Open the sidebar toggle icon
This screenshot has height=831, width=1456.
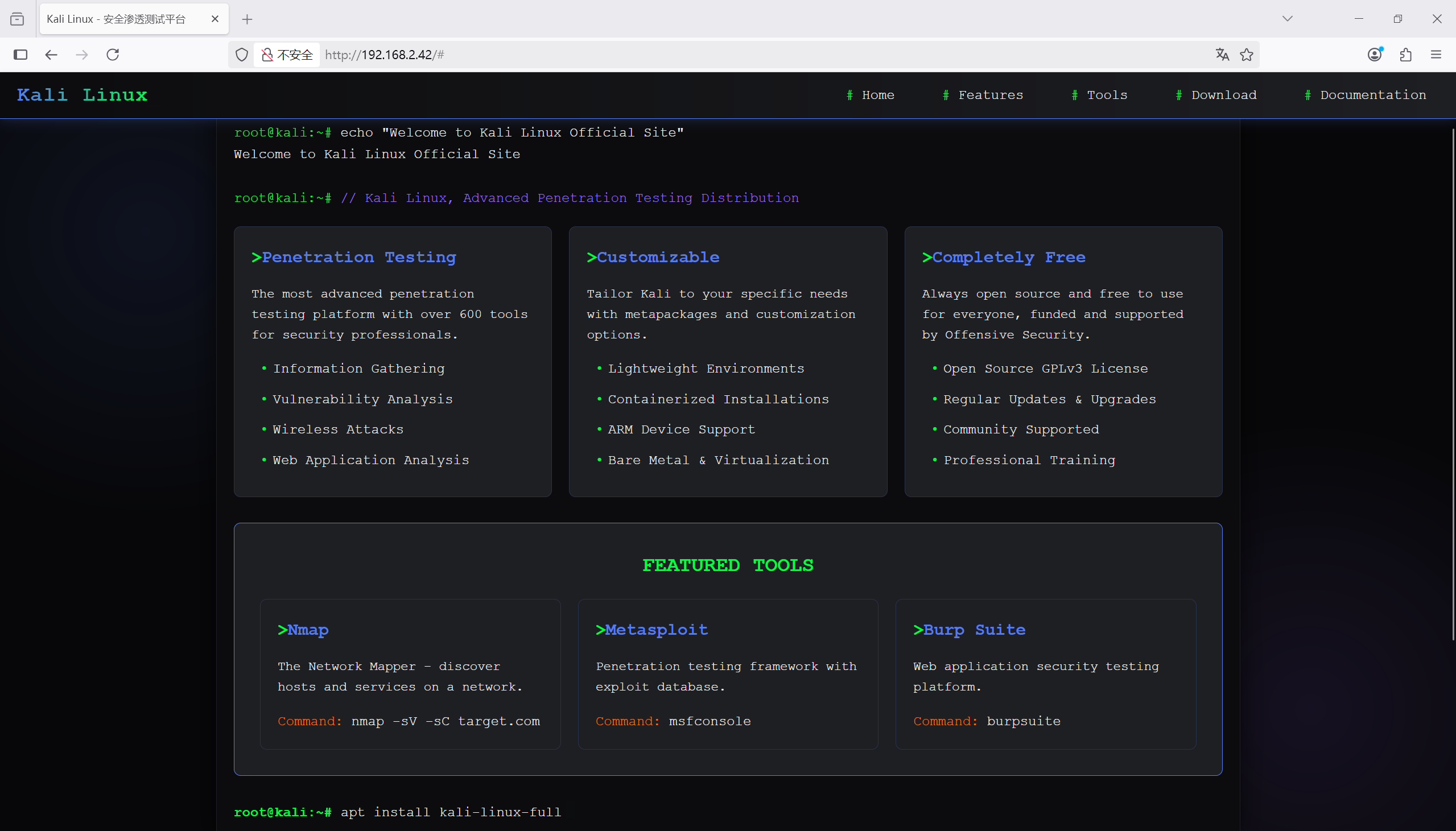point(20,55)
